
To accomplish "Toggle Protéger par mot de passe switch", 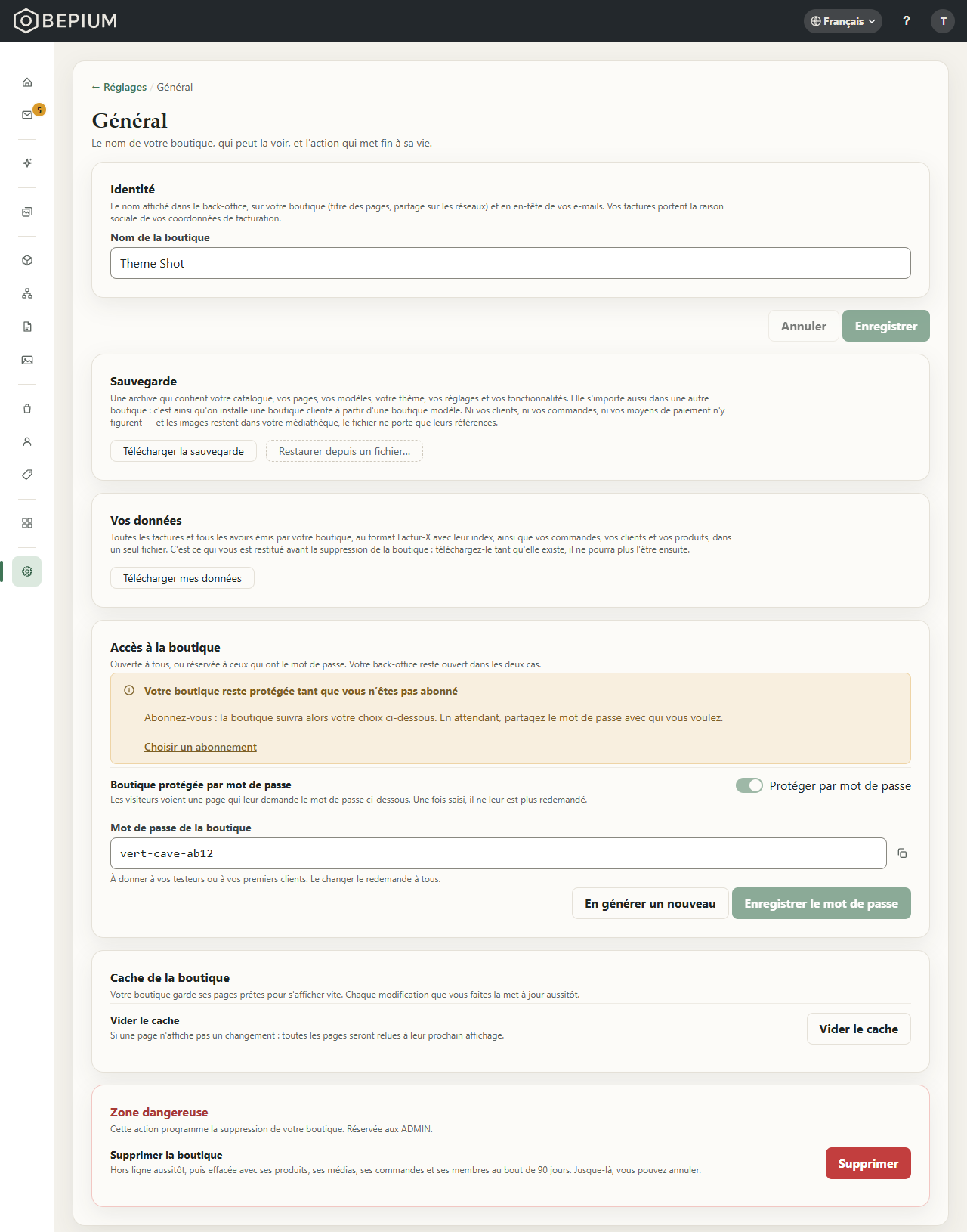I will (x=749, y=785).
